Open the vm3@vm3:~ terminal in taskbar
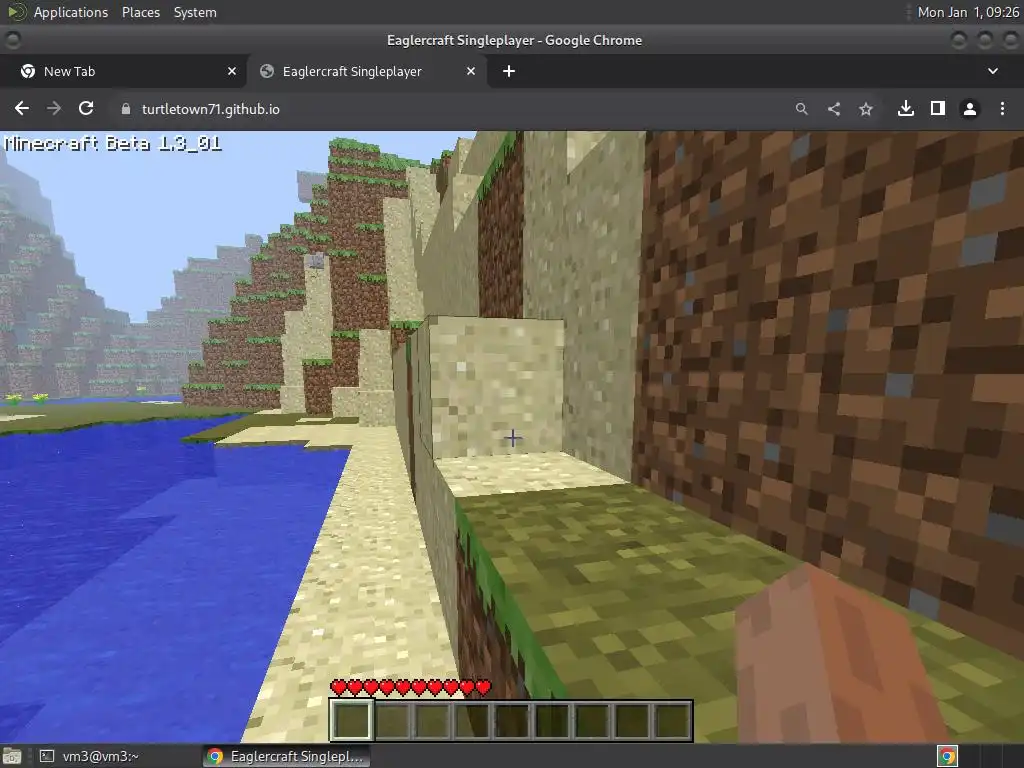The image size is (1024, 768). (x=89, y=756)
